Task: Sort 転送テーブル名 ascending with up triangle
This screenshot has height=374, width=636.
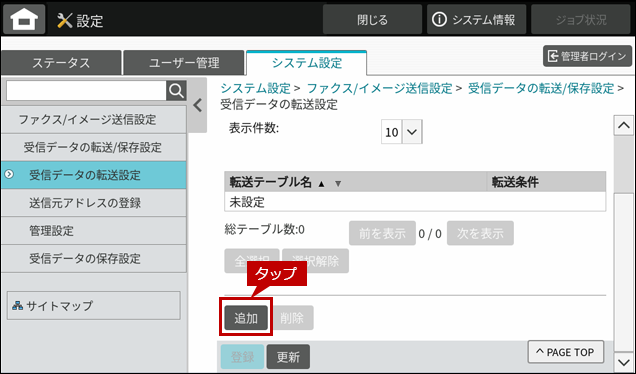Action: click(x=322, y=184)
